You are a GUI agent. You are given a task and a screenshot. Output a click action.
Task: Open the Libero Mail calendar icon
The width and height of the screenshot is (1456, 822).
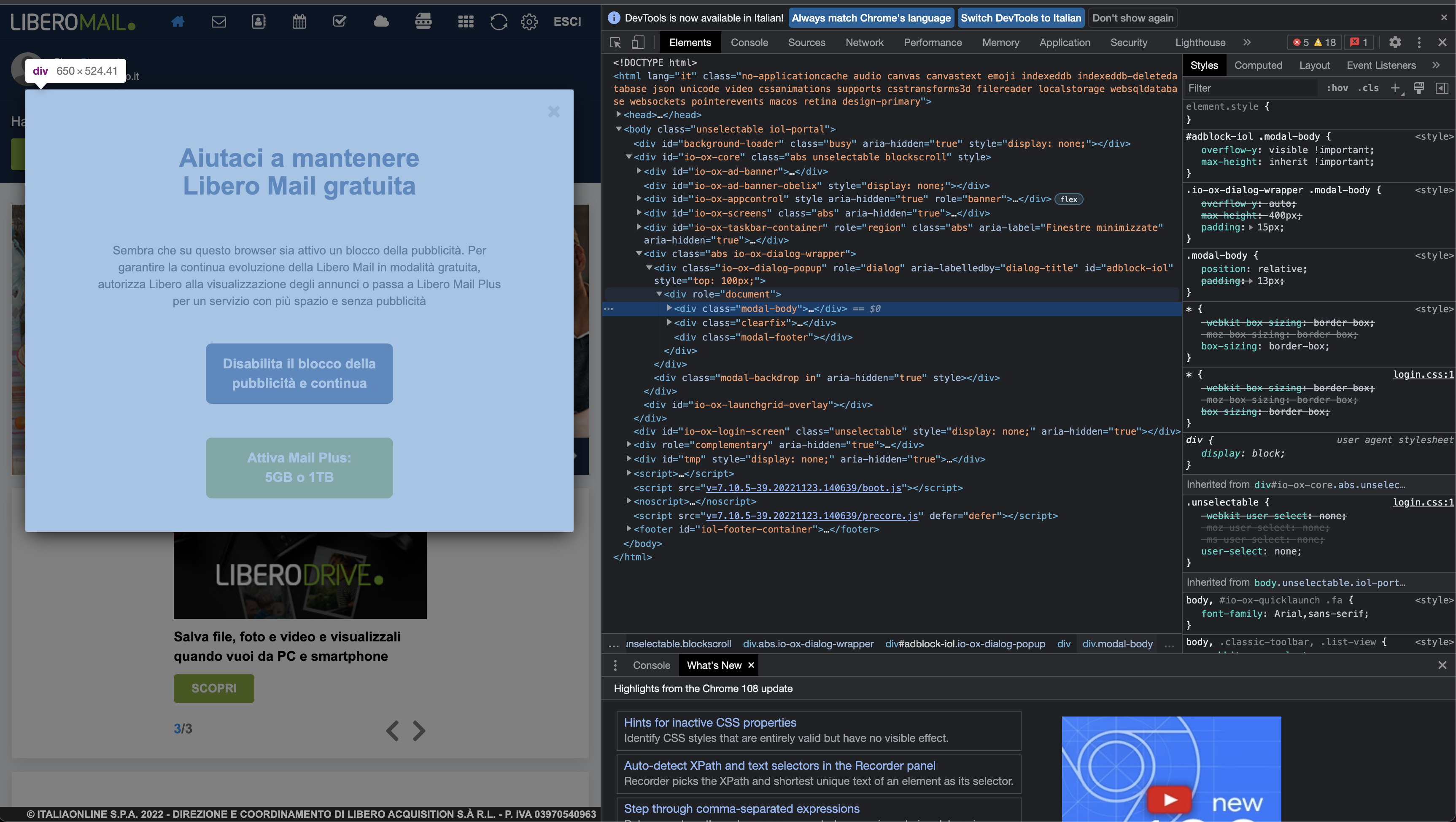[299, 22]
